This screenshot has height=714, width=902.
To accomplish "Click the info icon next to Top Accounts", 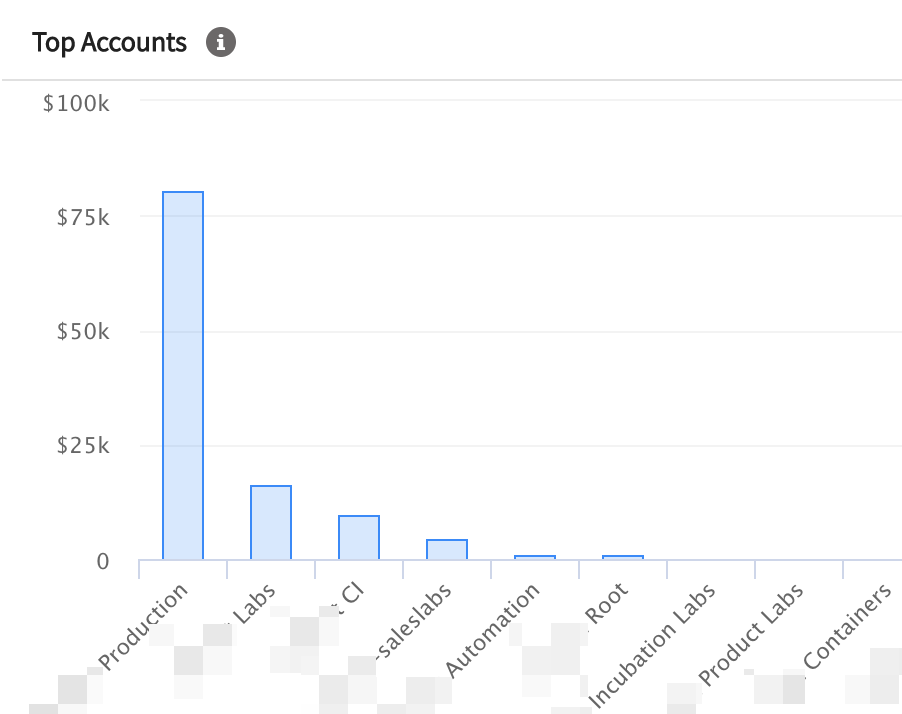I will coord(221,42).
